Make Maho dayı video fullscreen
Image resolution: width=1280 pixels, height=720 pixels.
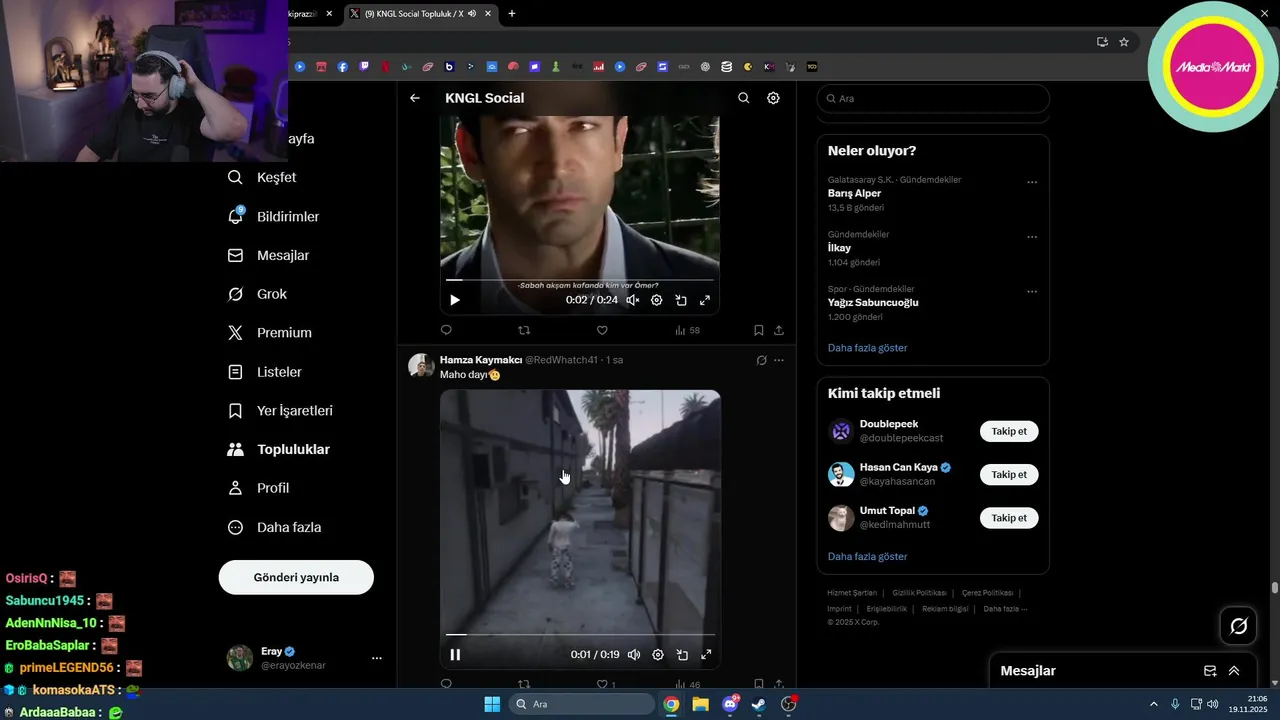click(x=706, y=655)
